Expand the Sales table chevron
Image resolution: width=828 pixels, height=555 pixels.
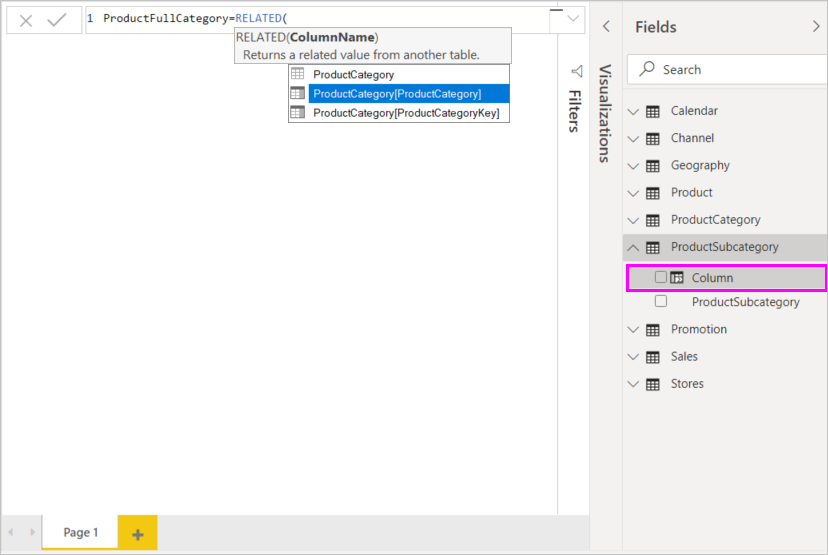point(633,357)
